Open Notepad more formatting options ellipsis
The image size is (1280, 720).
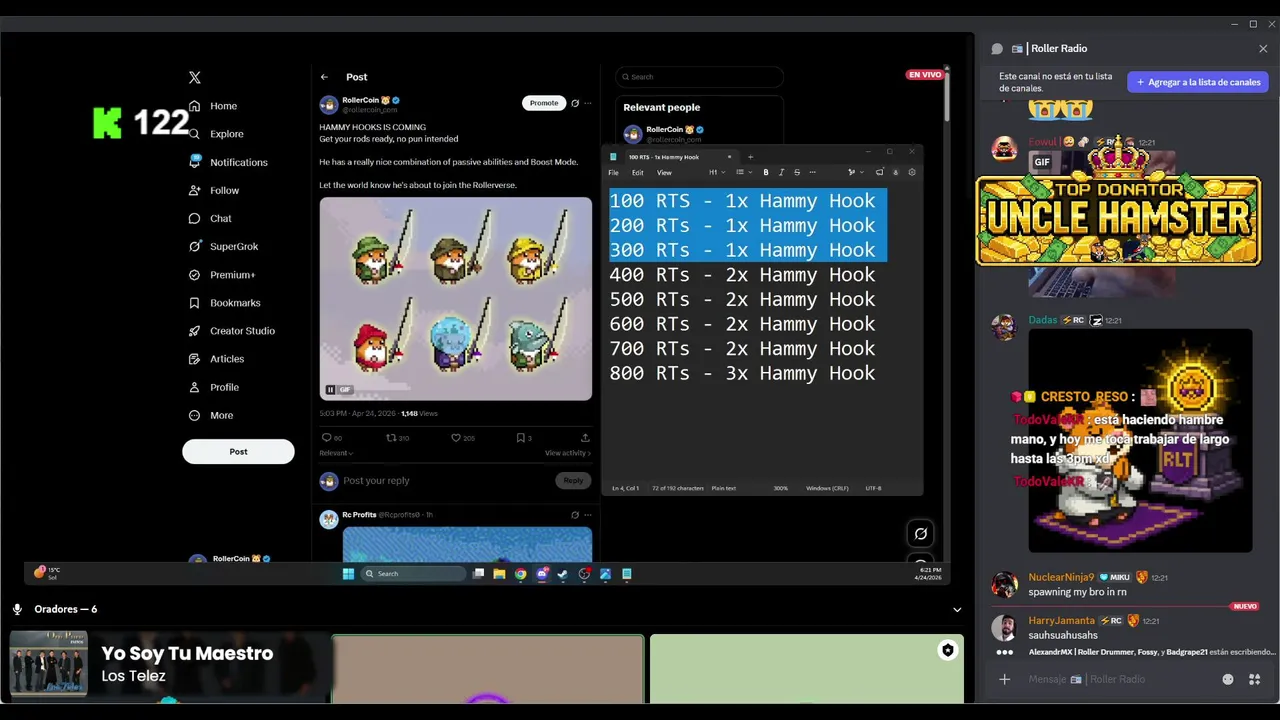pos(812,172)
